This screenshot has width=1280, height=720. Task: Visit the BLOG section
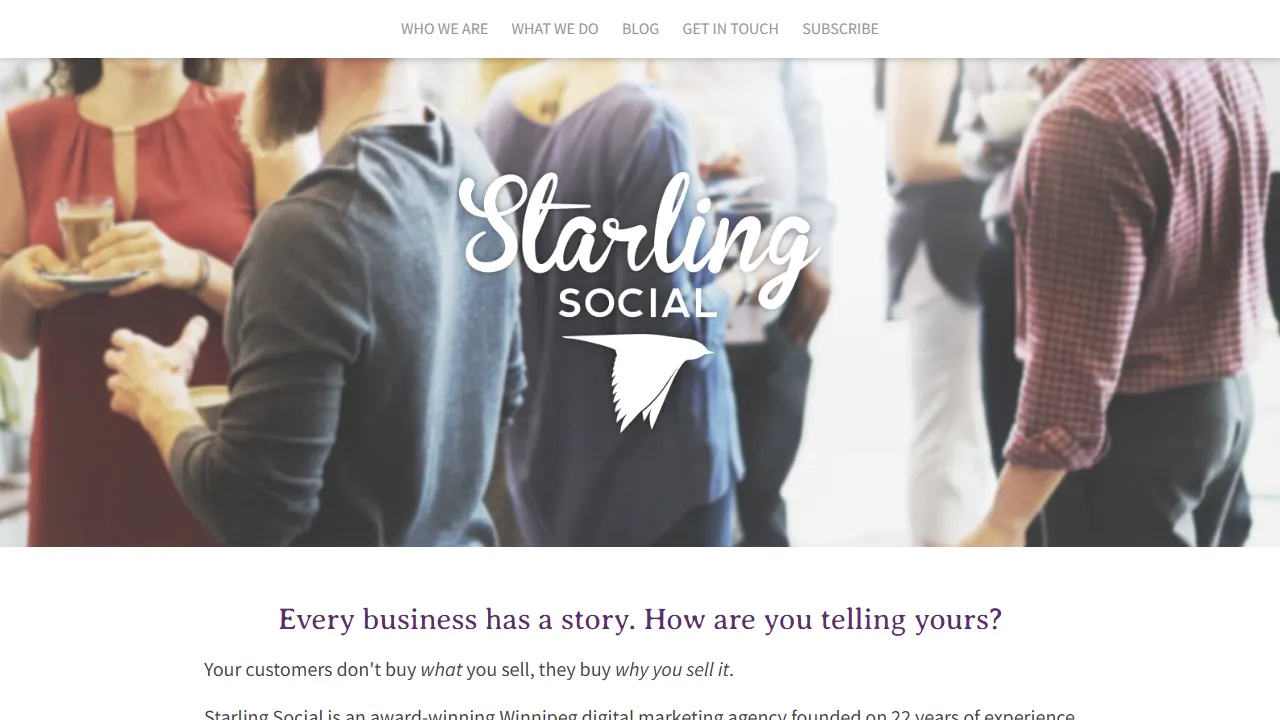point(640,29)
